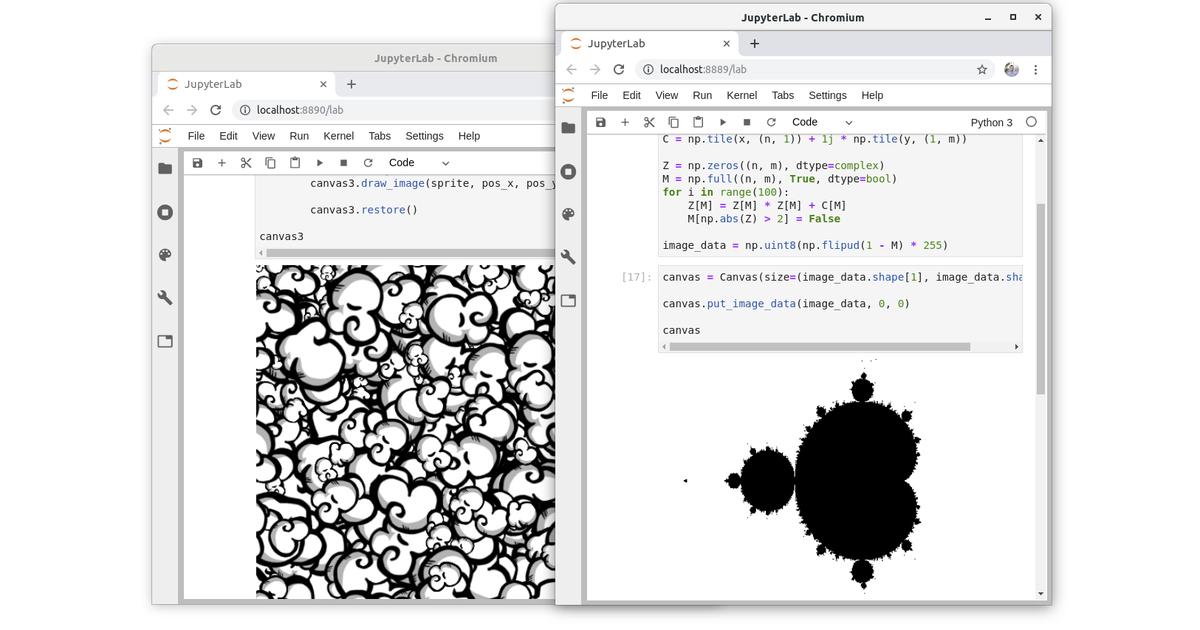The width and height of the screenshot is (1200, 630).
Task: Paste cells using the left notebook toolbar
Action: point(295,163)
